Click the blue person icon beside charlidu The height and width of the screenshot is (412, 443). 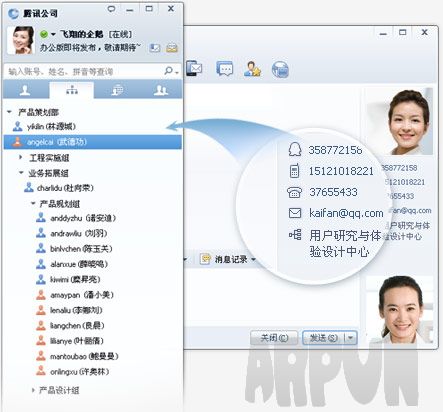pos(29,188)
